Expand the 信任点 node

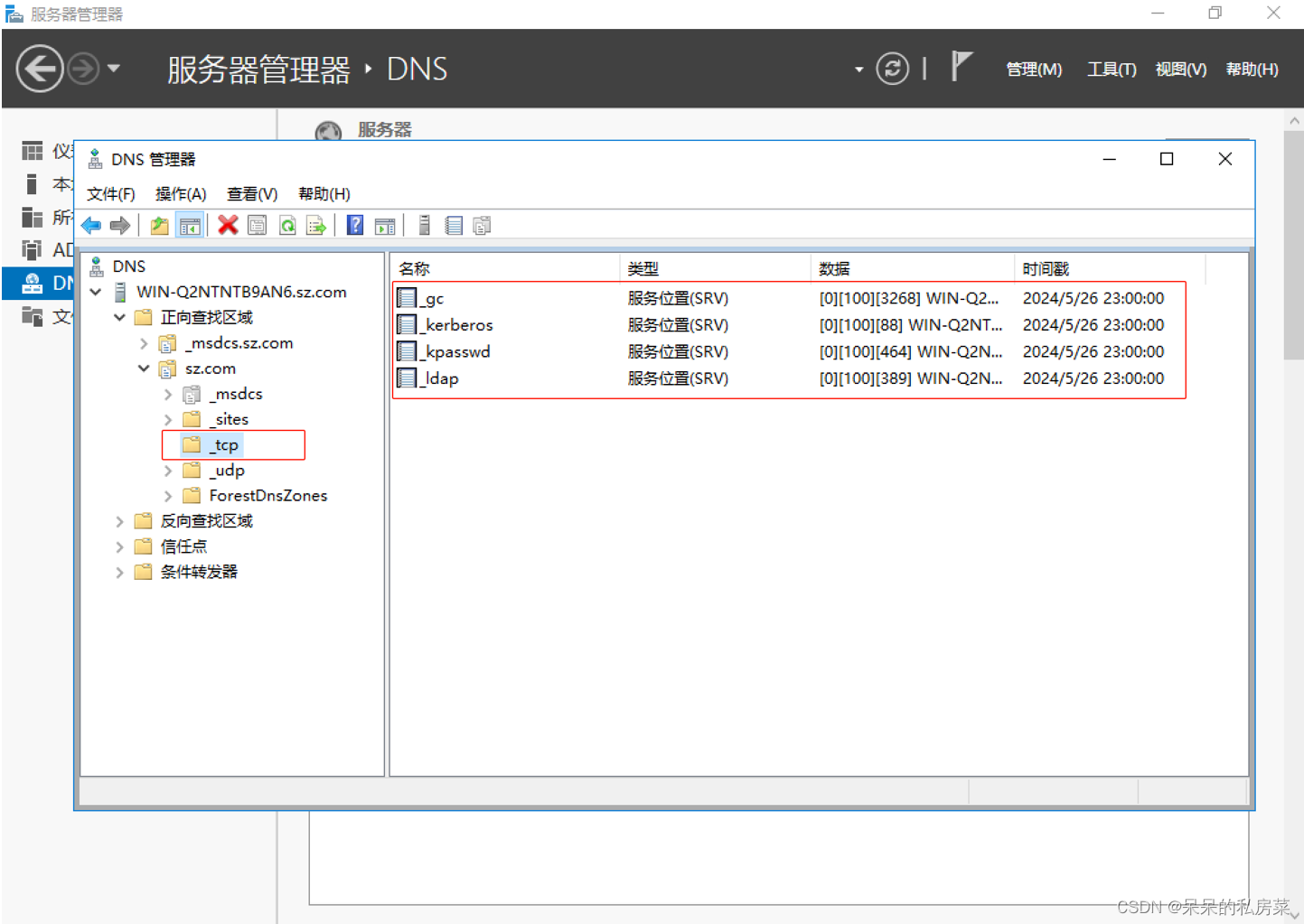click(119, 546)
